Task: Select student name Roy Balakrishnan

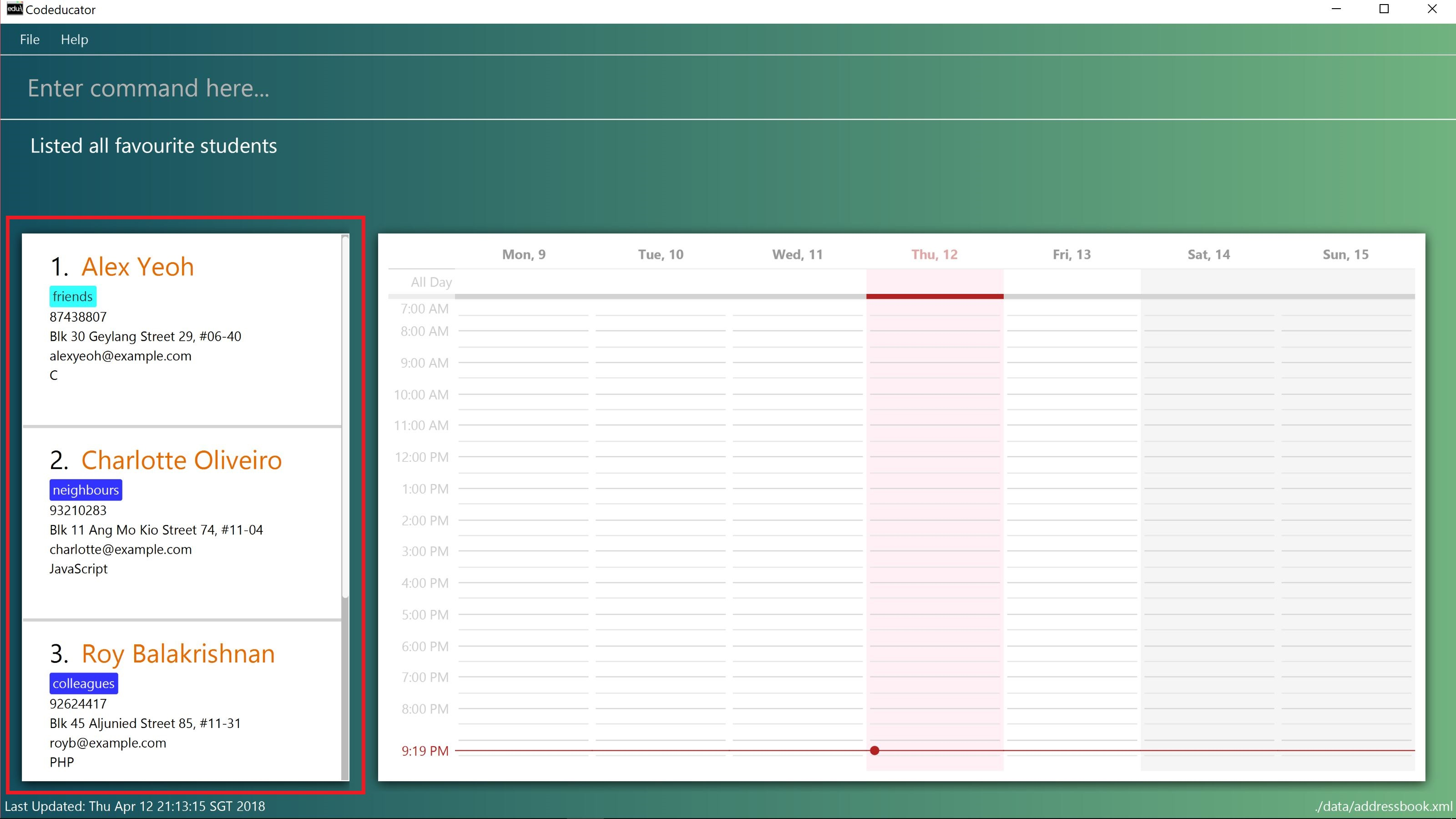Action: click(178, 654)
